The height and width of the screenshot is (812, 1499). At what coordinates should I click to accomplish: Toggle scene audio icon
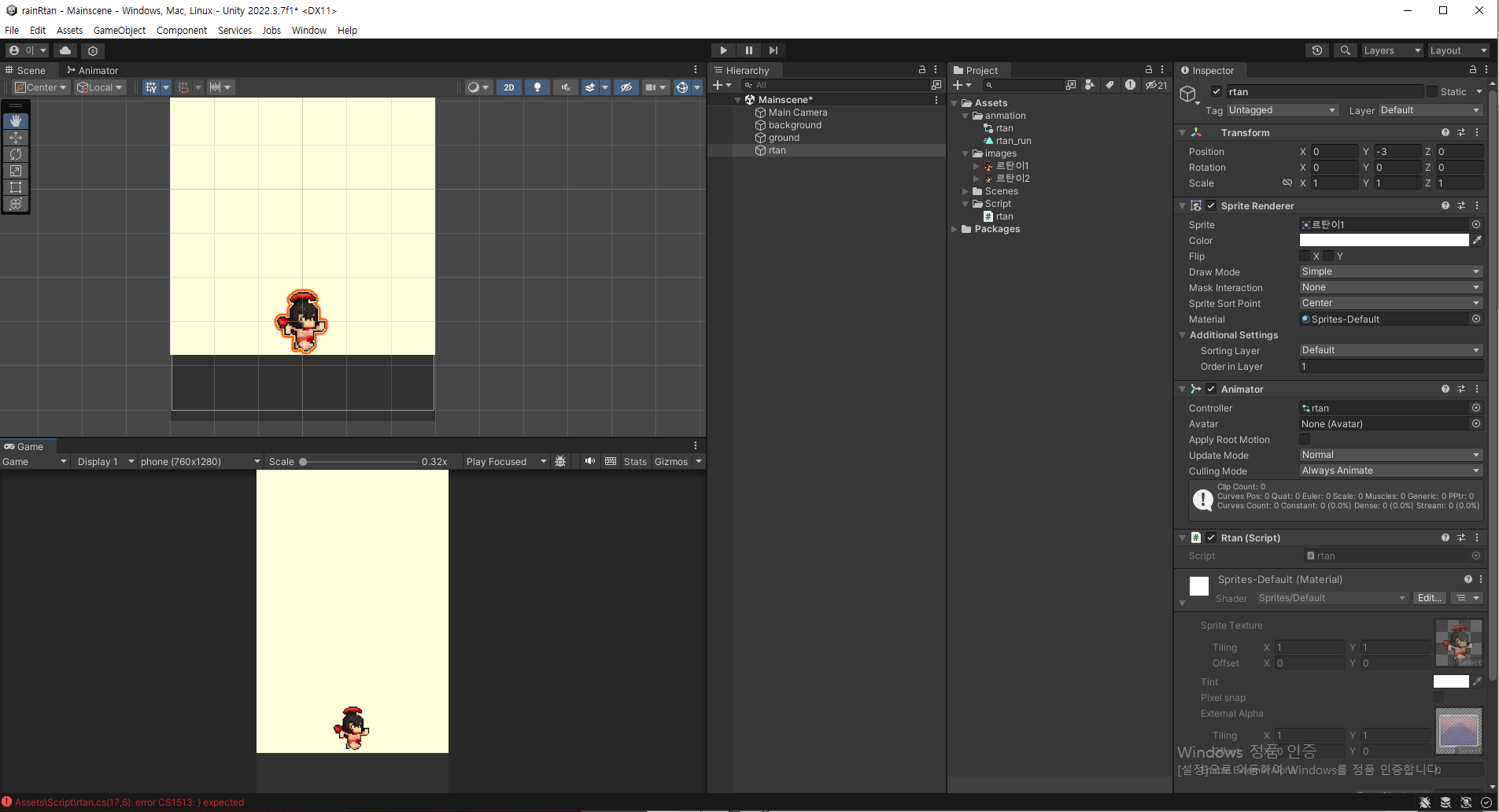tap(566, 87)
